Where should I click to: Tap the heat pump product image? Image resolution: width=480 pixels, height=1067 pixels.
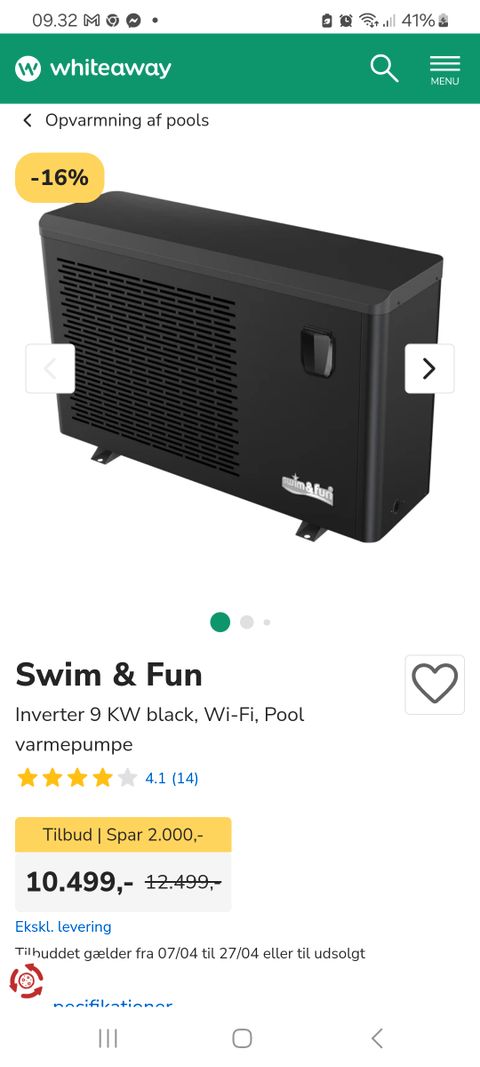tap(241, 367)
